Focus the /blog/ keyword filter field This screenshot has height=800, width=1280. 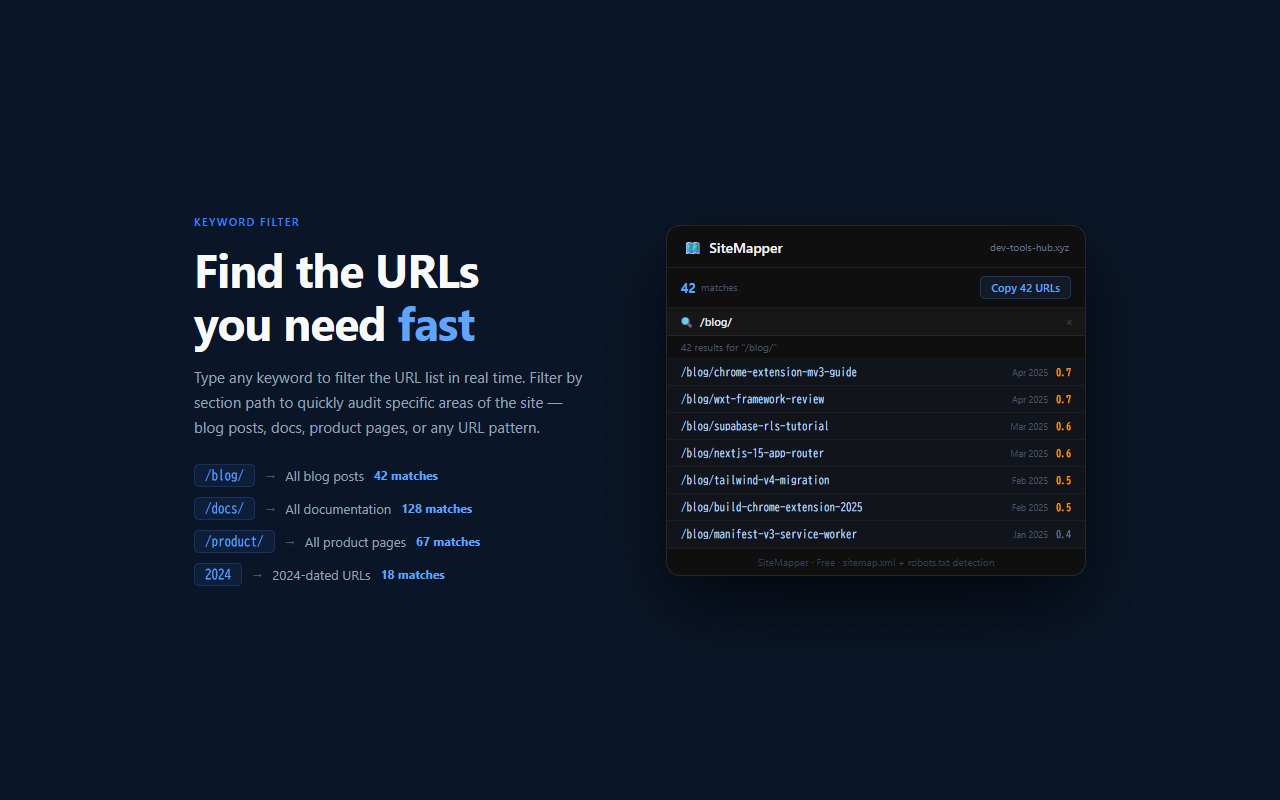[x=876, y=322]
